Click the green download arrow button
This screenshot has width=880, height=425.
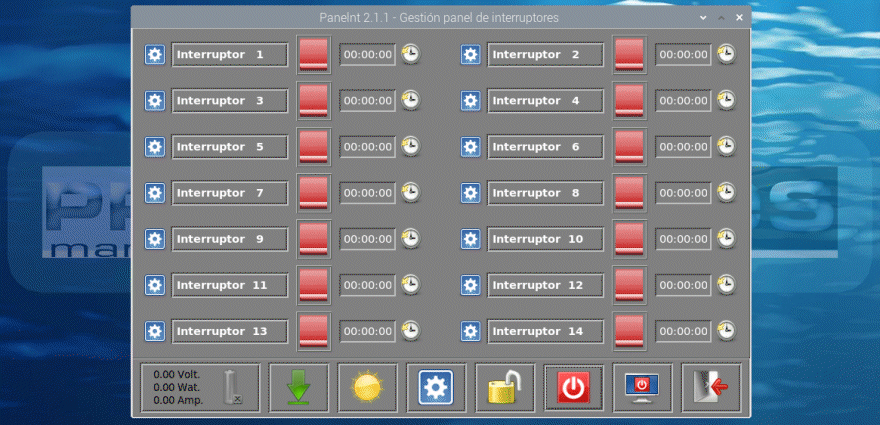point(299,388)
